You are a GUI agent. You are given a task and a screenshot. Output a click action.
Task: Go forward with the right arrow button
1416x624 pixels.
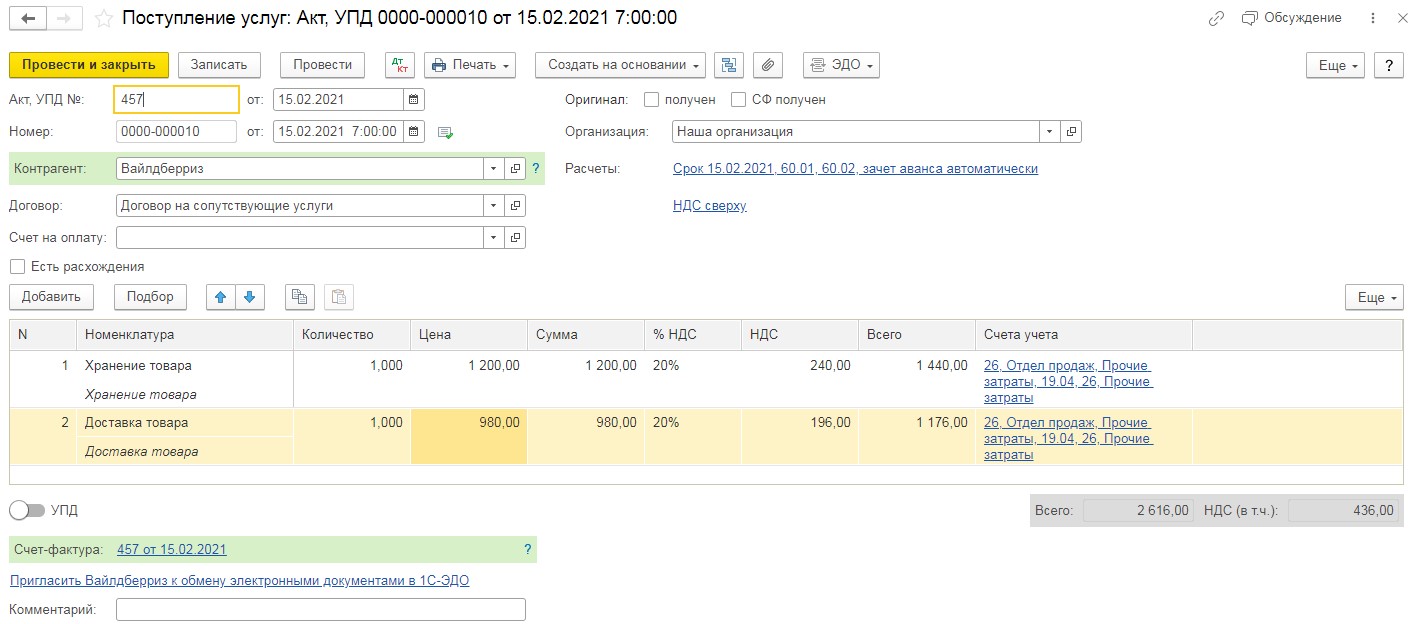[x=64, y=18]
